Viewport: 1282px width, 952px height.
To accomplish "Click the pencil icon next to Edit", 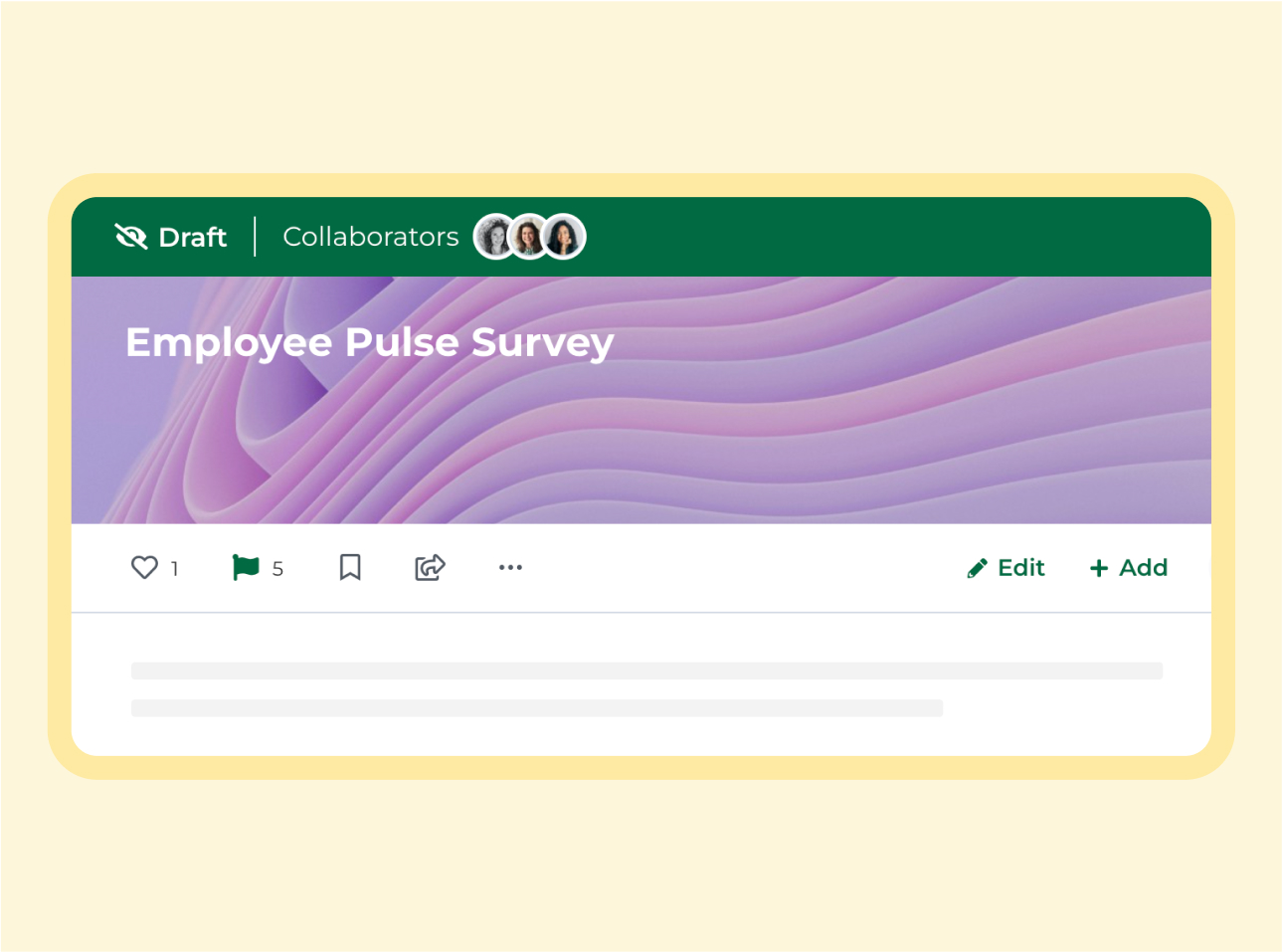I will pos(977,567).
